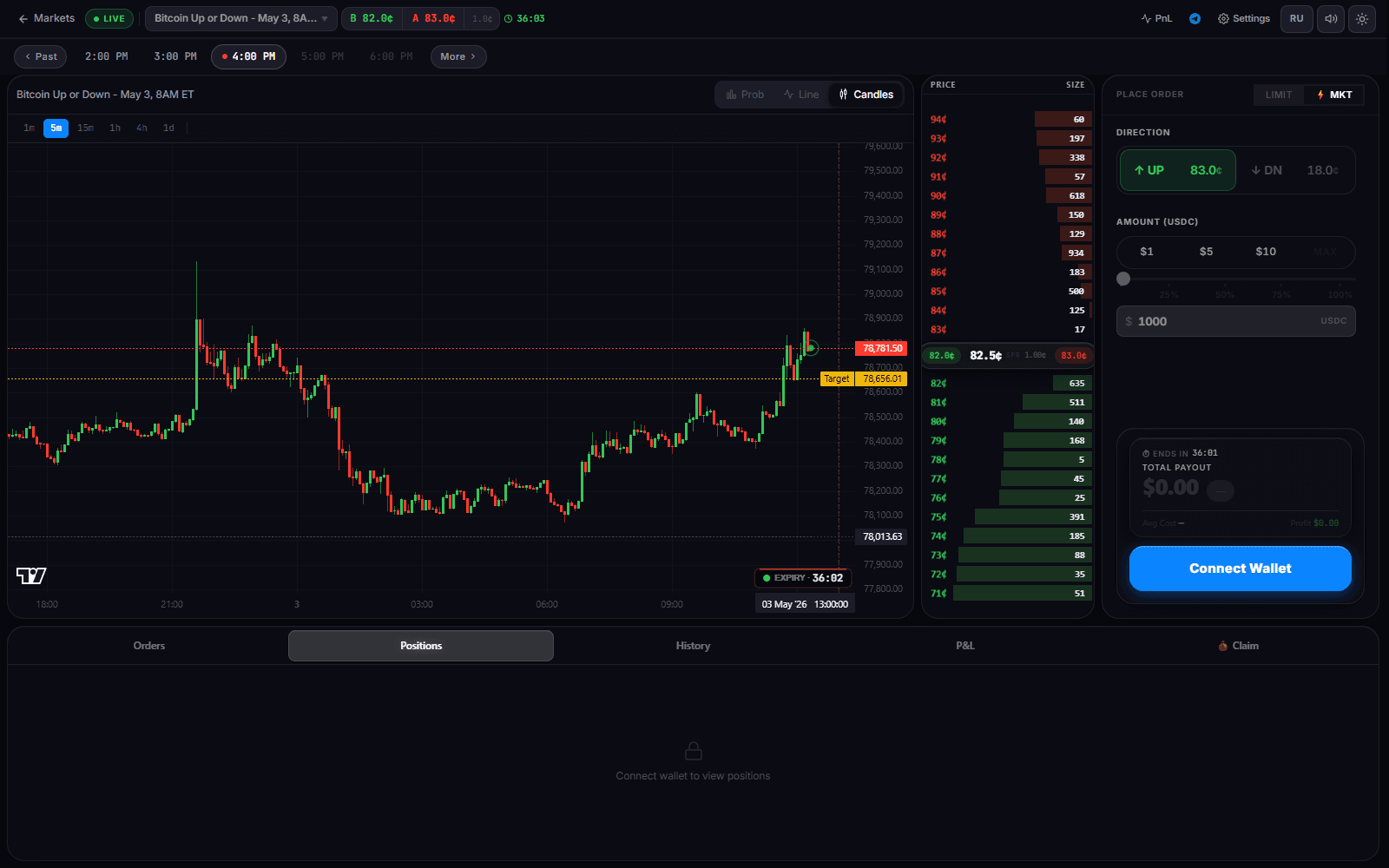
Task: Select the 2:00 PM time slot
Action: [x=106, y=56]
